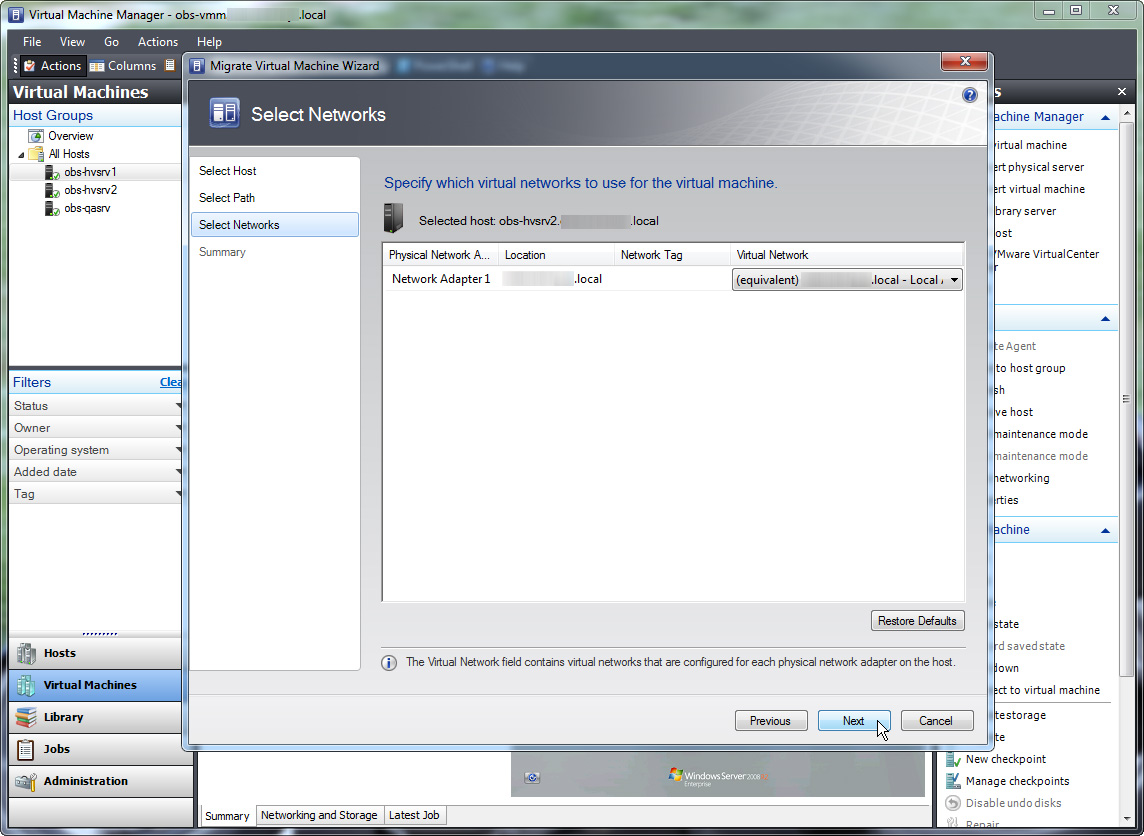Clear all filters
The image size is (1144, 836).
click(171, 382)
